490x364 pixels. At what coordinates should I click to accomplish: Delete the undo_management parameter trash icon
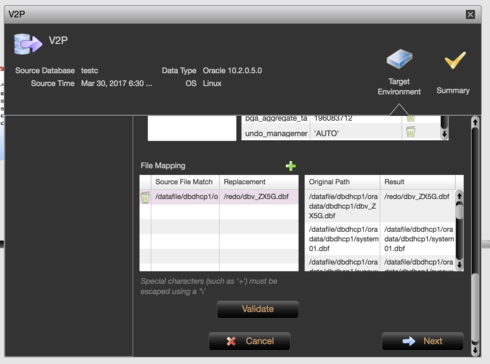(411, 132)
